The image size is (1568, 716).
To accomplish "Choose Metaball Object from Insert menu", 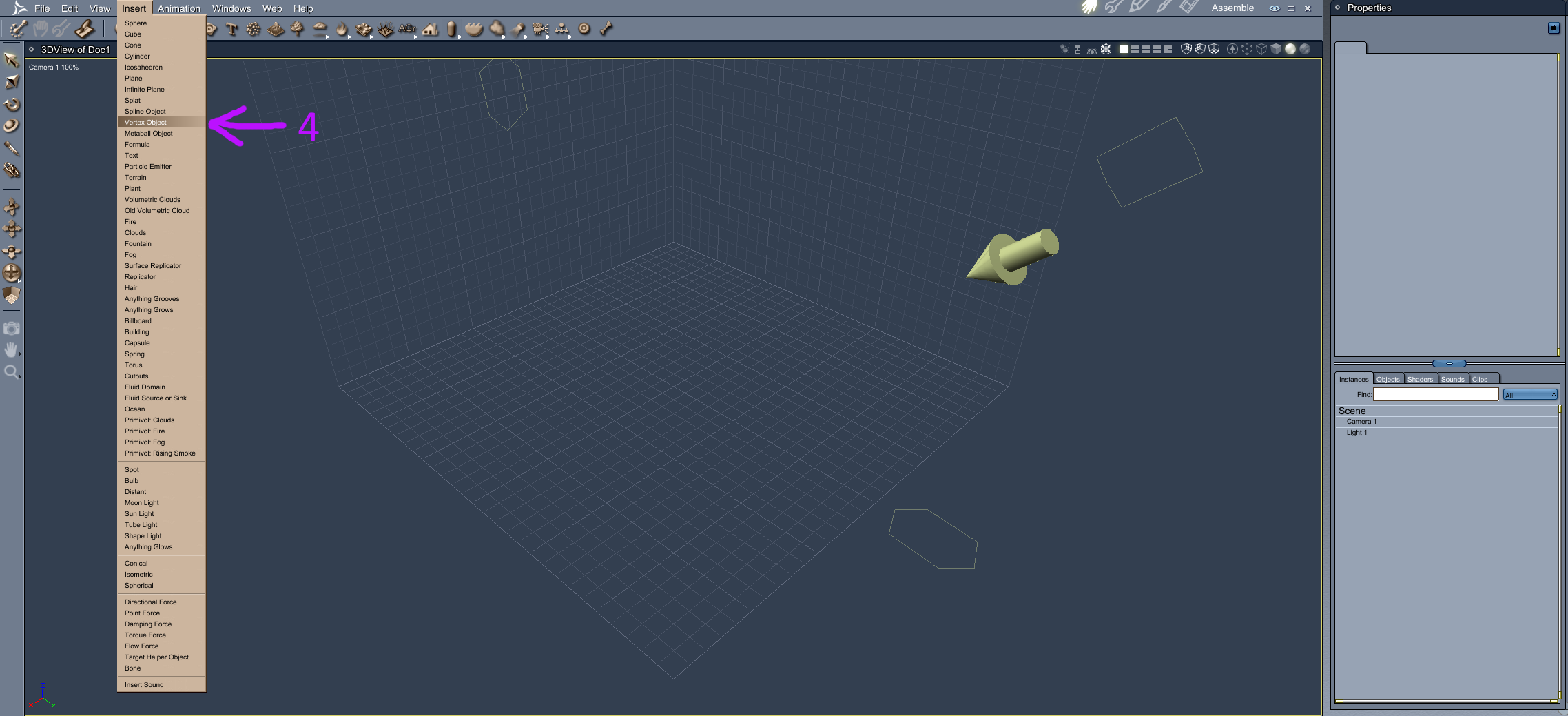I will [161, 134].
